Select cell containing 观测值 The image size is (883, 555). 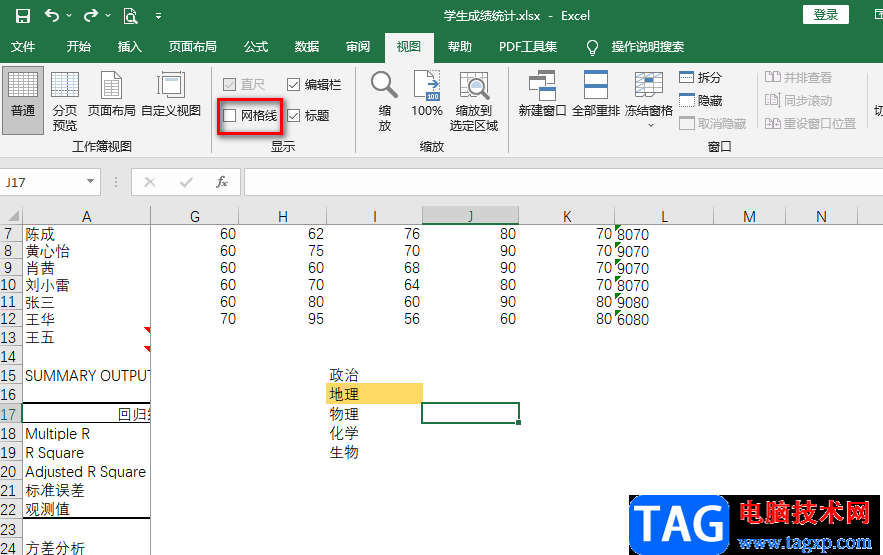pyautogui.click(x=86, y=509)
